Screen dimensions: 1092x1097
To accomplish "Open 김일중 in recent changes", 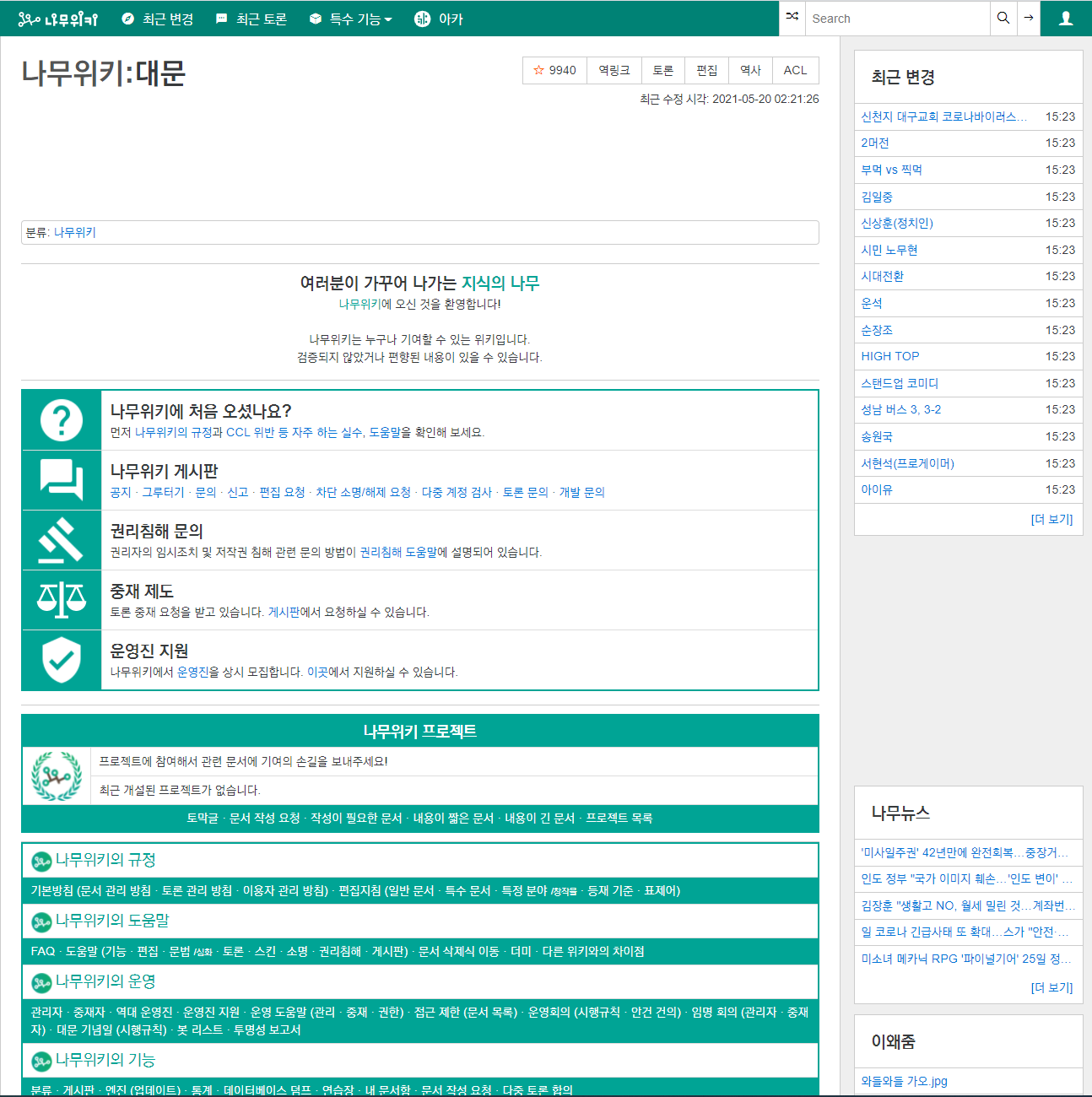I will 877,197.
